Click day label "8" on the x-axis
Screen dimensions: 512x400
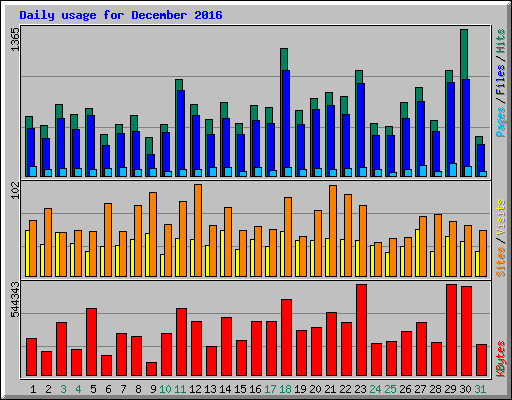(138, 389)
